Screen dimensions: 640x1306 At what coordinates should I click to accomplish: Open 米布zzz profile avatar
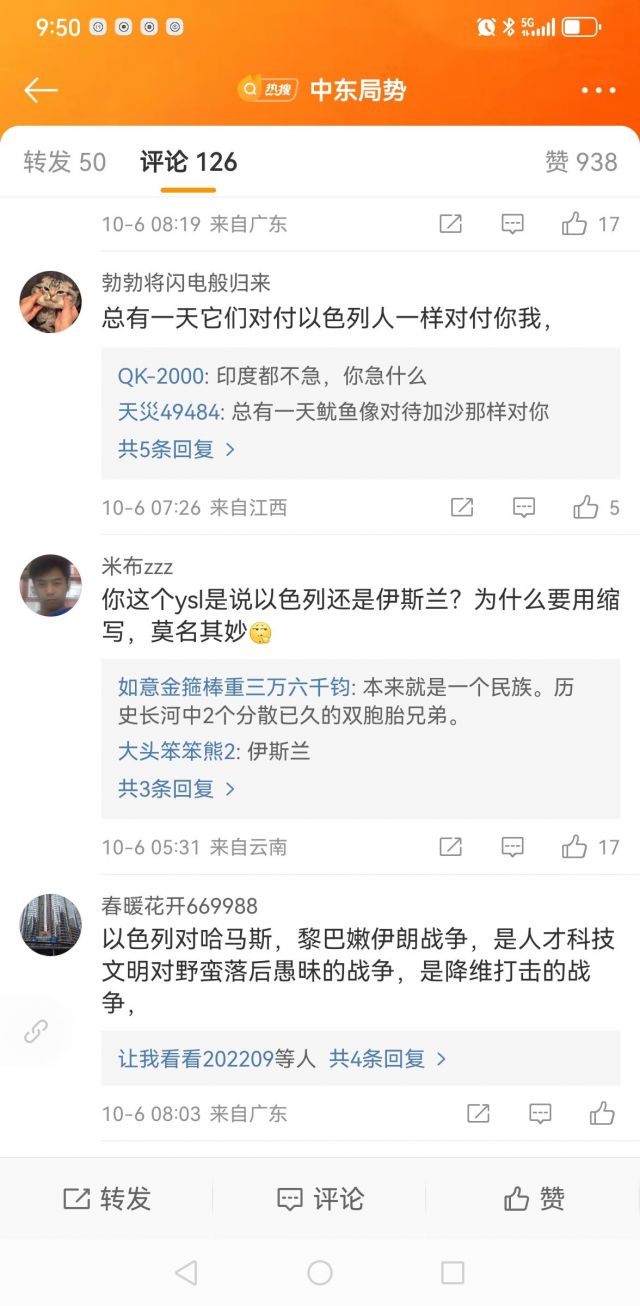[x=51, y=585]
